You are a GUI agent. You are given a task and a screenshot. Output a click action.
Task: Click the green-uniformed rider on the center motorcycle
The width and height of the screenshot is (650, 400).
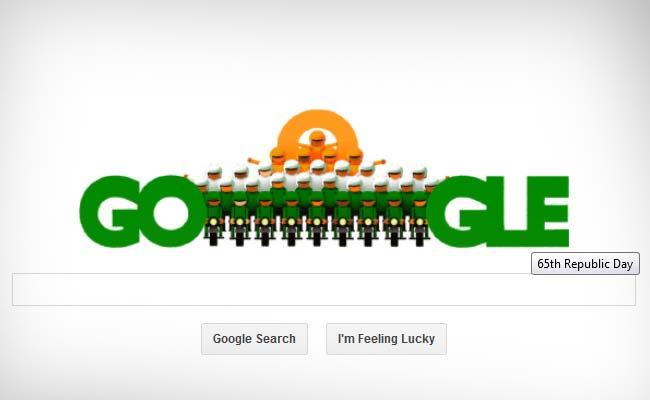[317, 207]
